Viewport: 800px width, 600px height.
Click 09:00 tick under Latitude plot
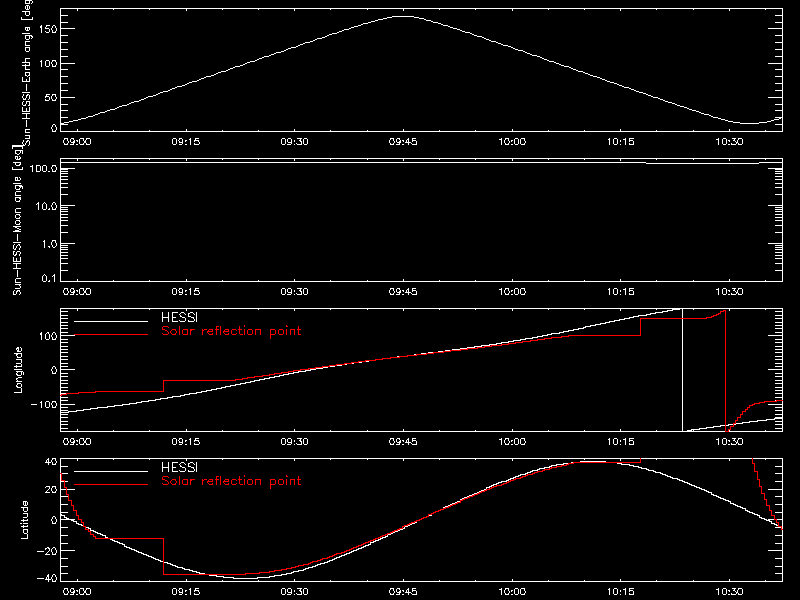(77, 591)
